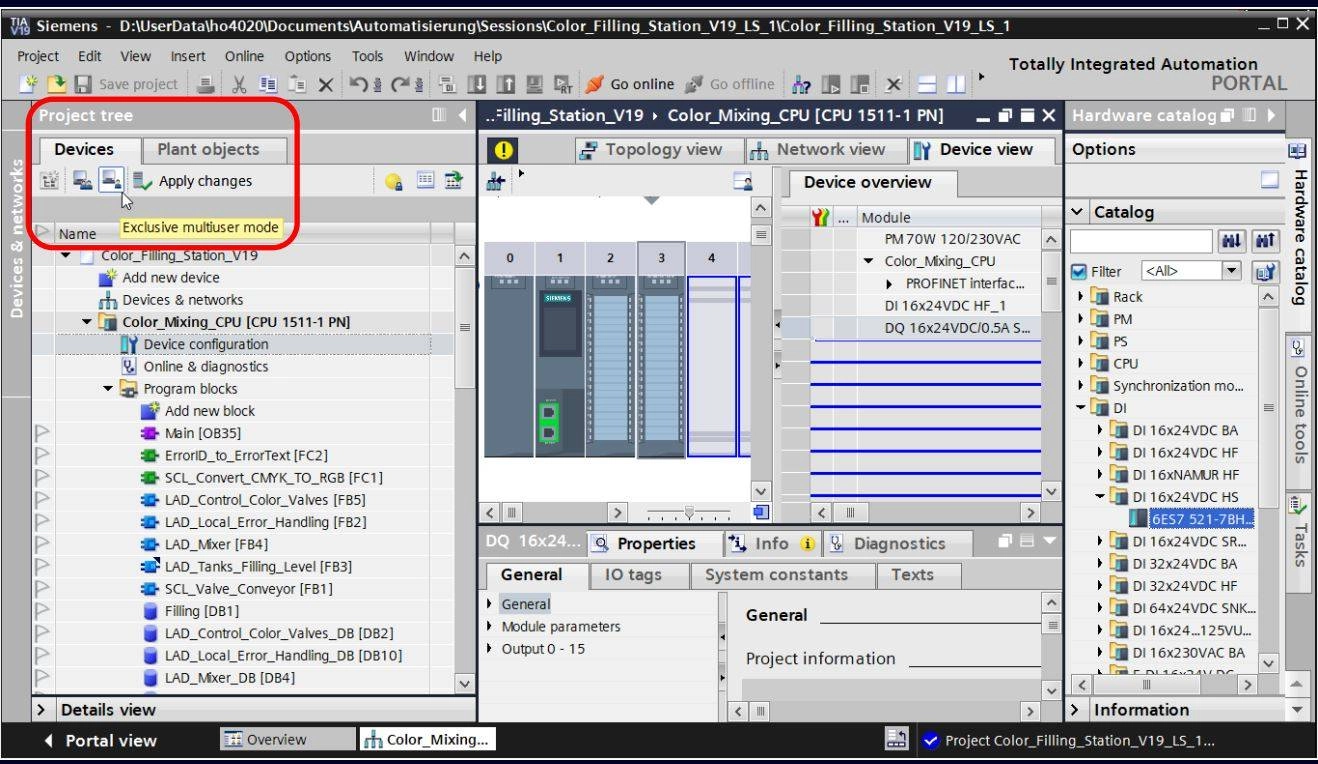Open the Project menu
Image resolution: width=1318 pixels, height=764 pixels.
40,57
